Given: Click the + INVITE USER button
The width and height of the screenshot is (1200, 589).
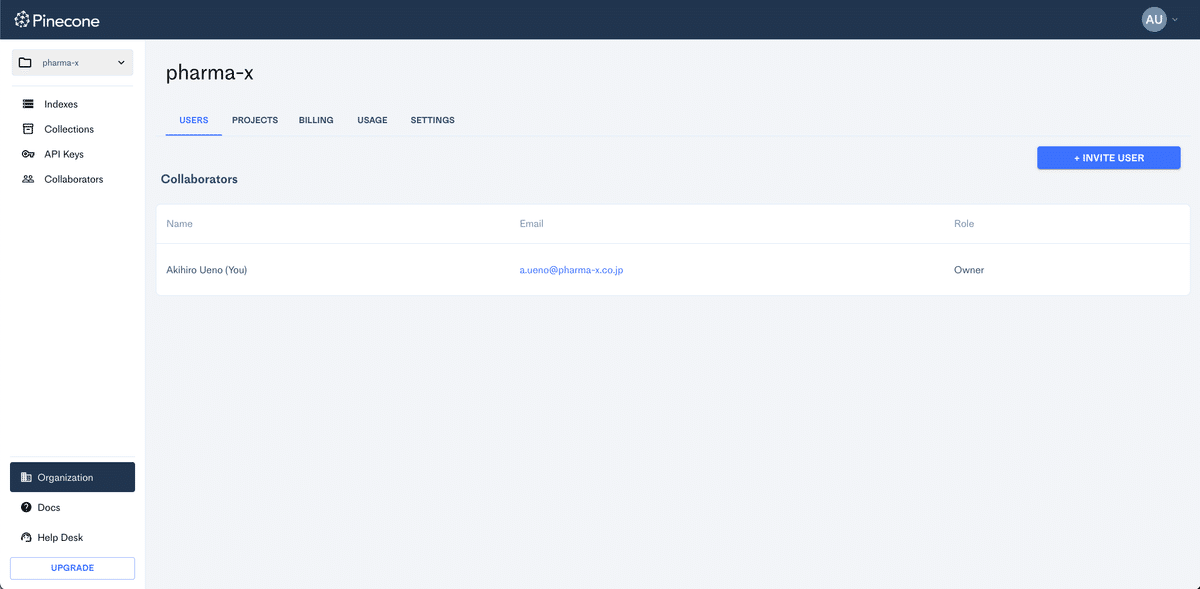Looking at the screenshot, I should click(x=1109, y=158).
